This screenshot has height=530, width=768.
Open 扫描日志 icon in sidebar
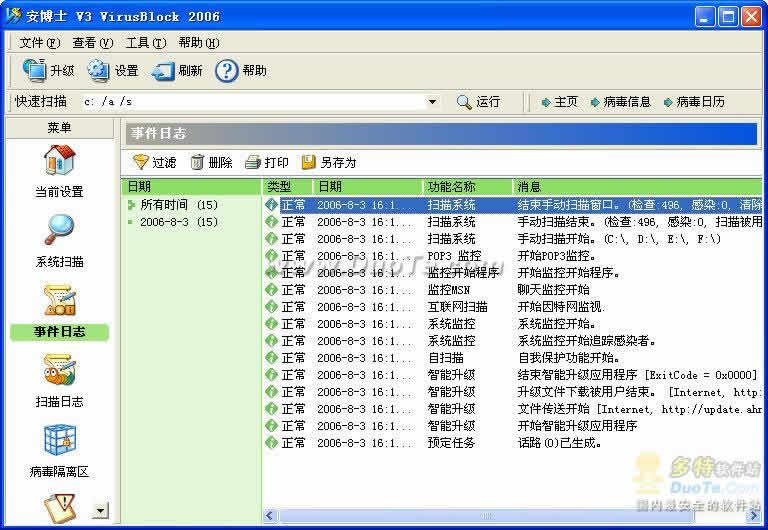(x=59, y=369)
